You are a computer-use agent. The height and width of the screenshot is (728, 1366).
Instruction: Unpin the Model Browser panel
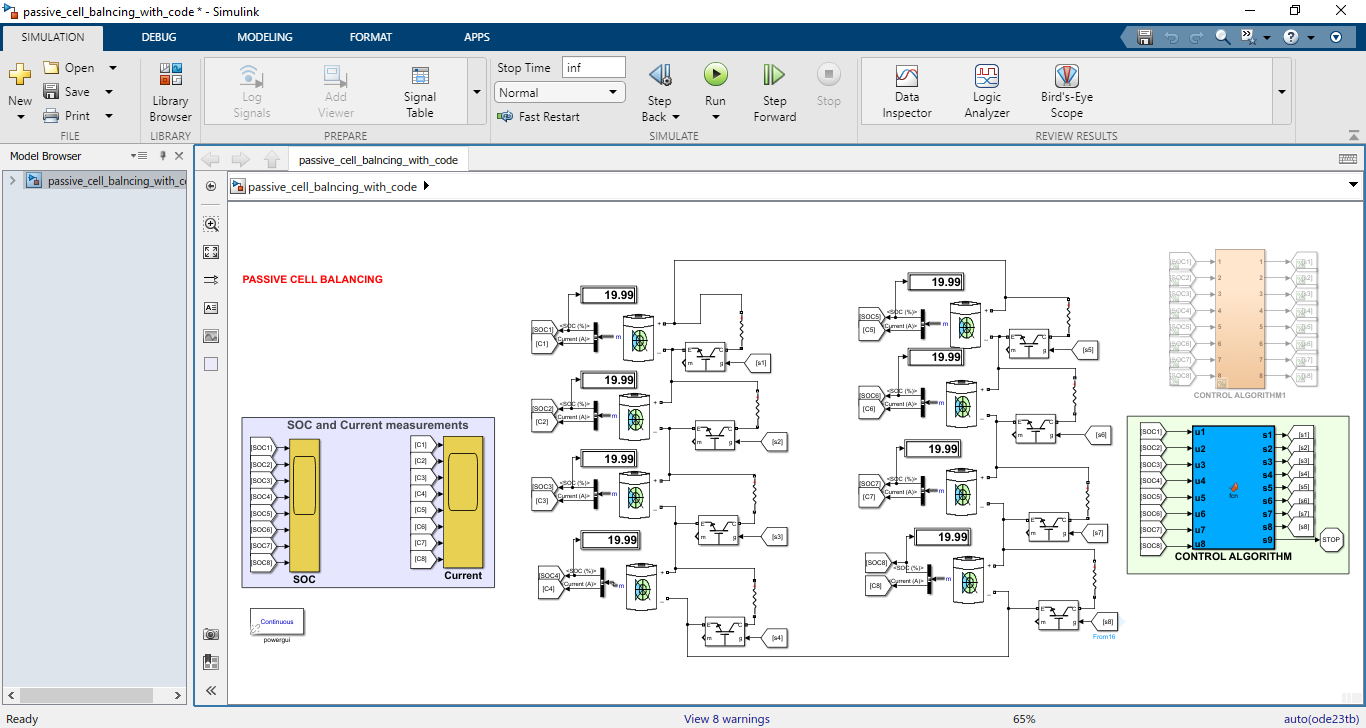tap(162, 155)
